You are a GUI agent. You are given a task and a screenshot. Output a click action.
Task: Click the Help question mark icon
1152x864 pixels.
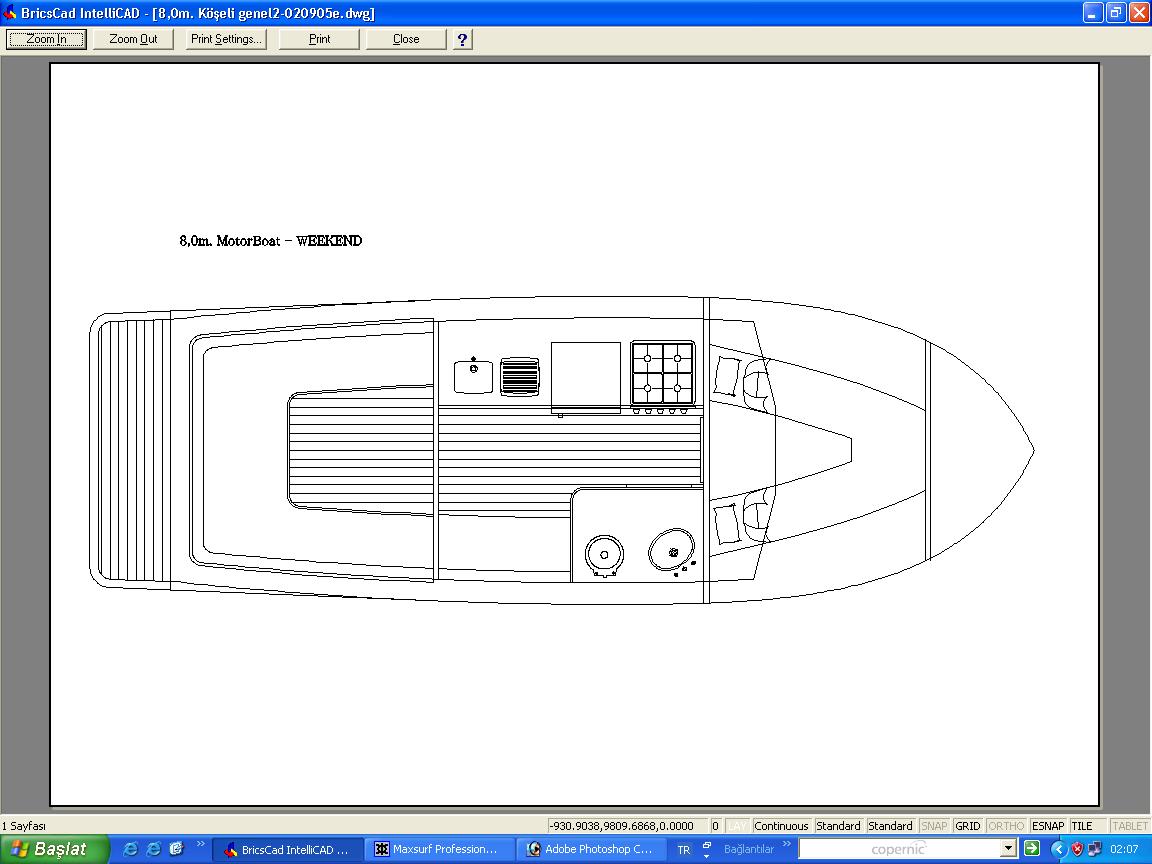pyautogui.click(x=462, y=39)
